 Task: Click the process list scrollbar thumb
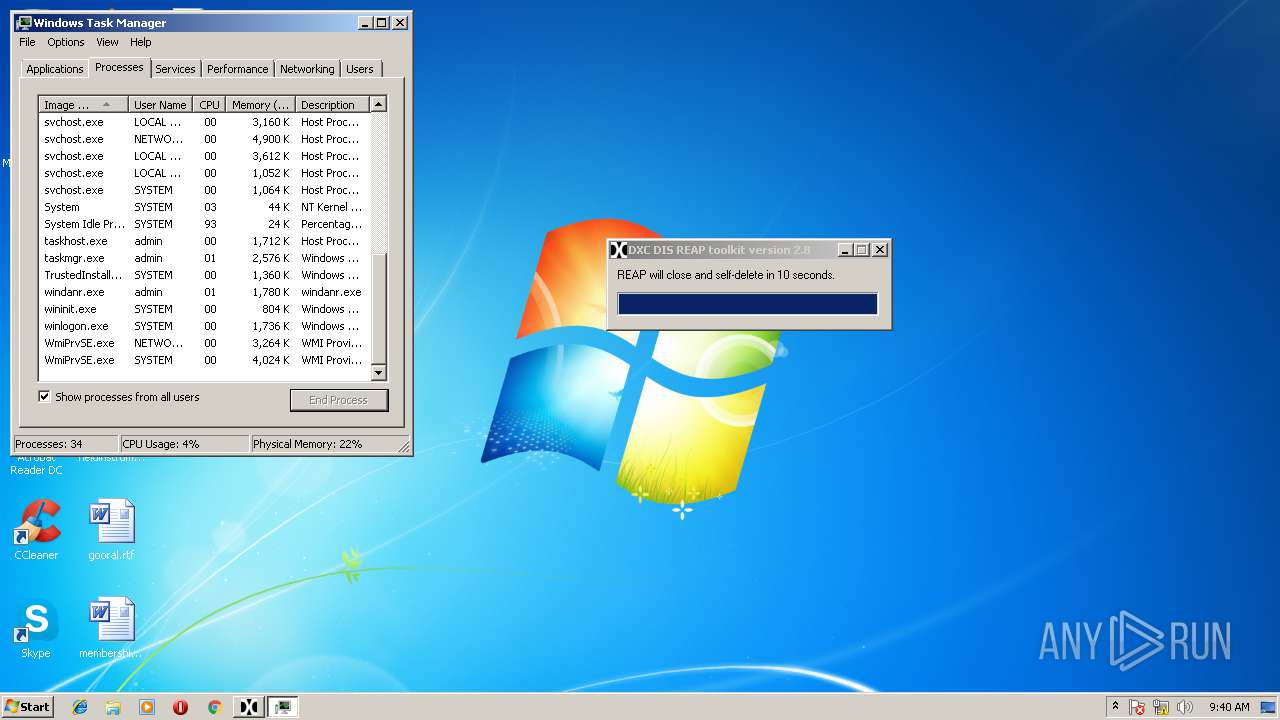[378, 307]
